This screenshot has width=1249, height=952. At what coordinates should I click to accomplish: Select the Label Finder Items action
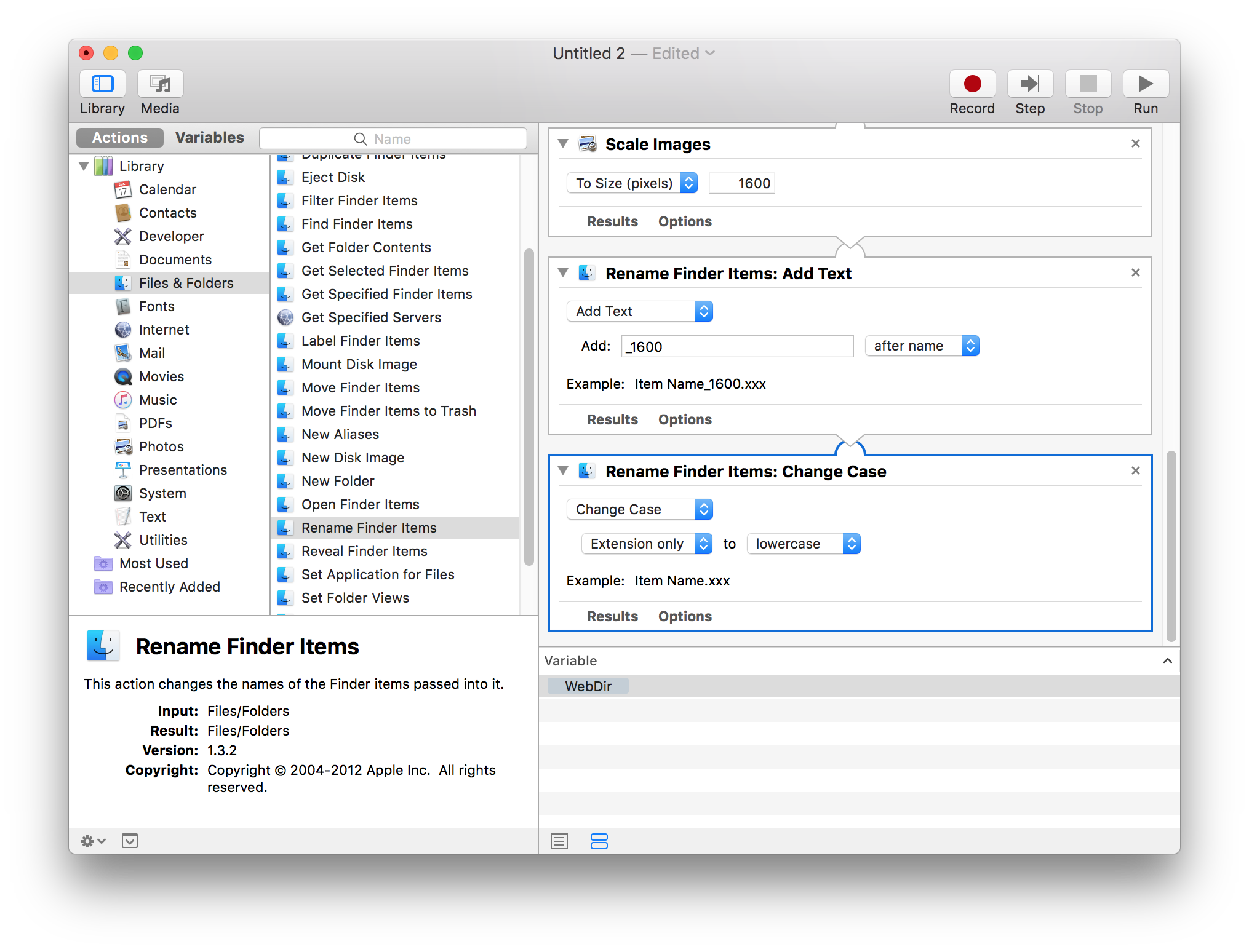394,341
